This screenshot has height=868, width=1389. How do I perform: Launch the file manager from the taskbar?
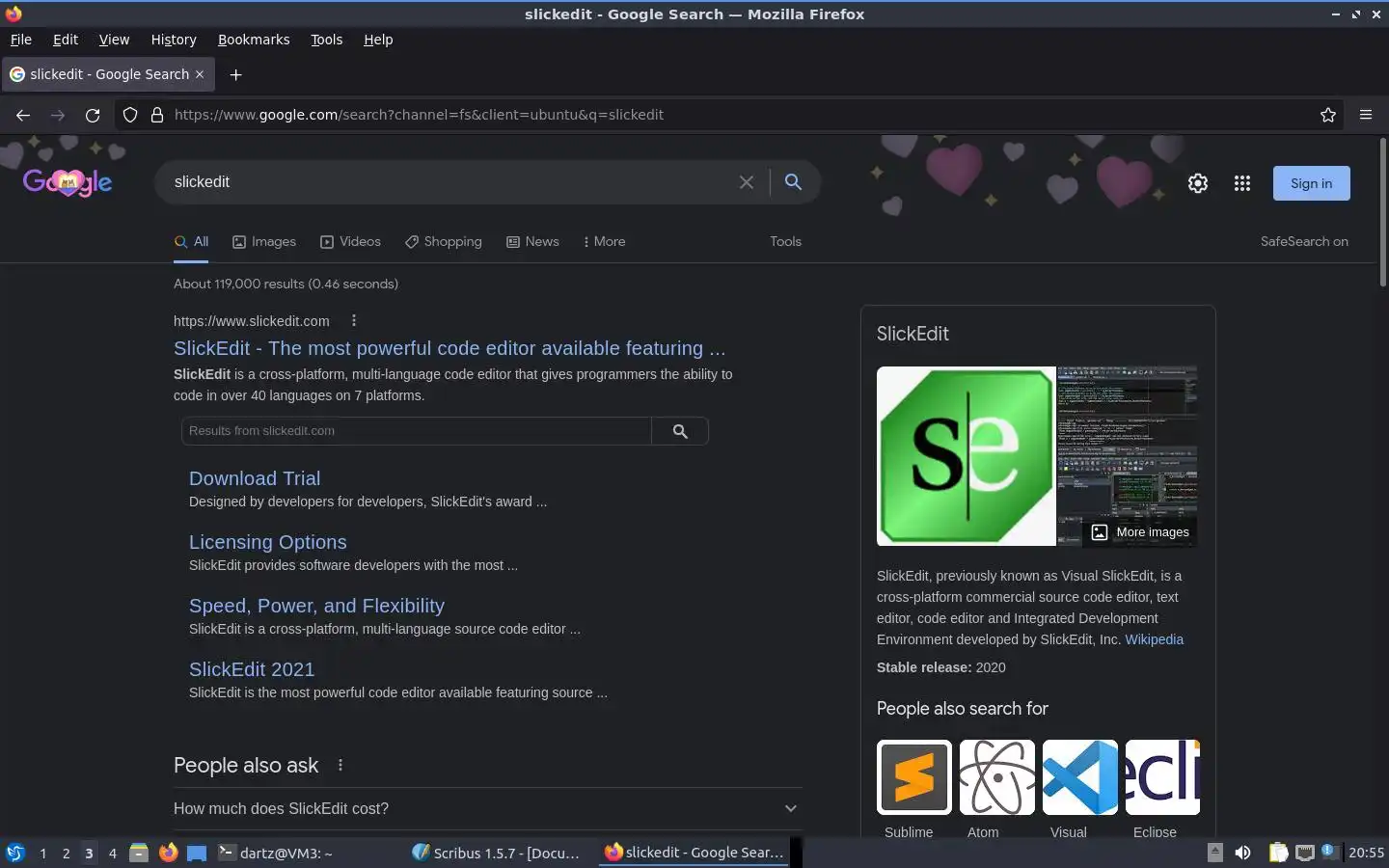(139, 853)
